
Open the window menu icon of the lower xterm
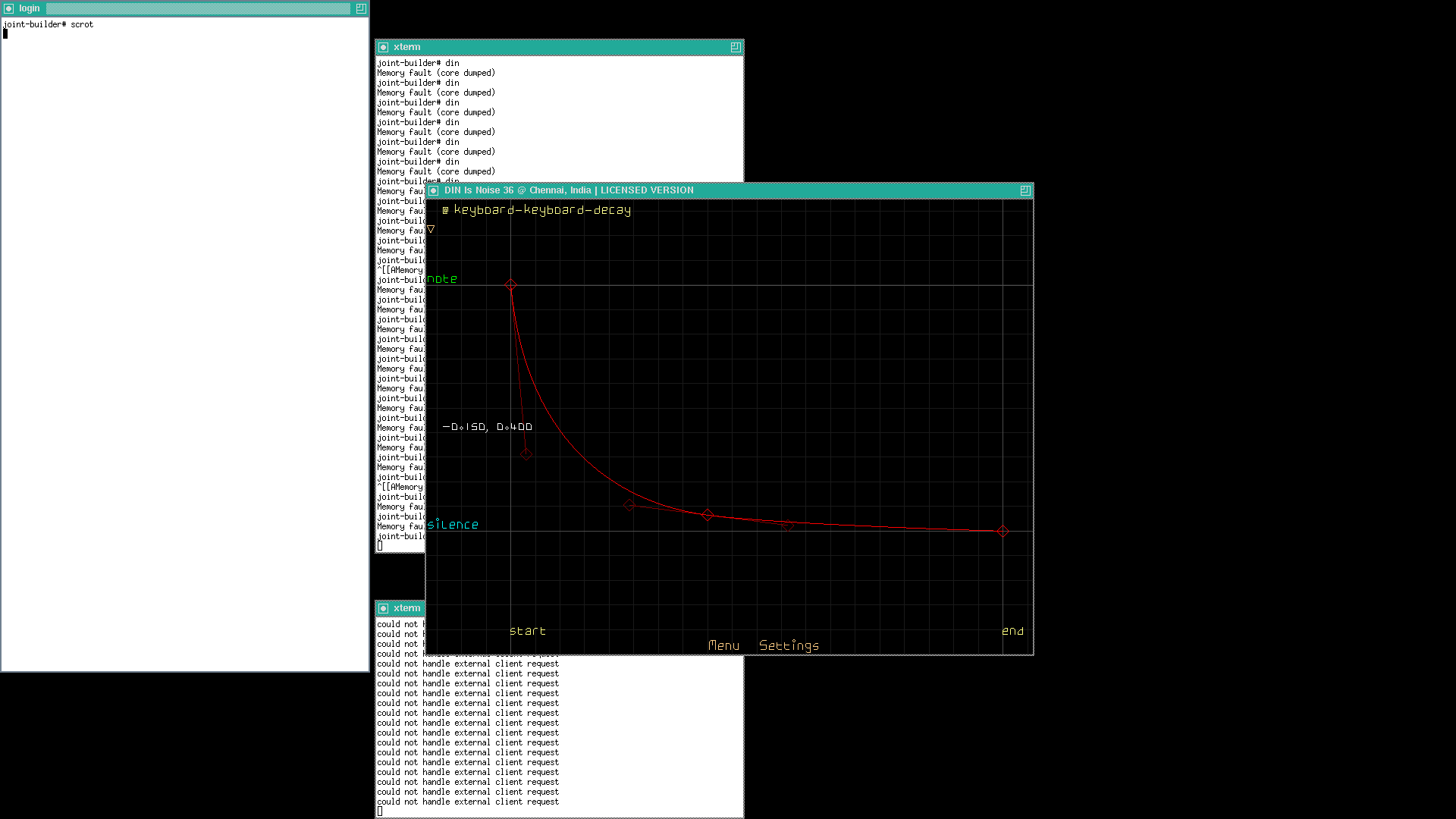pyautogui.click(x=383, y=608)
